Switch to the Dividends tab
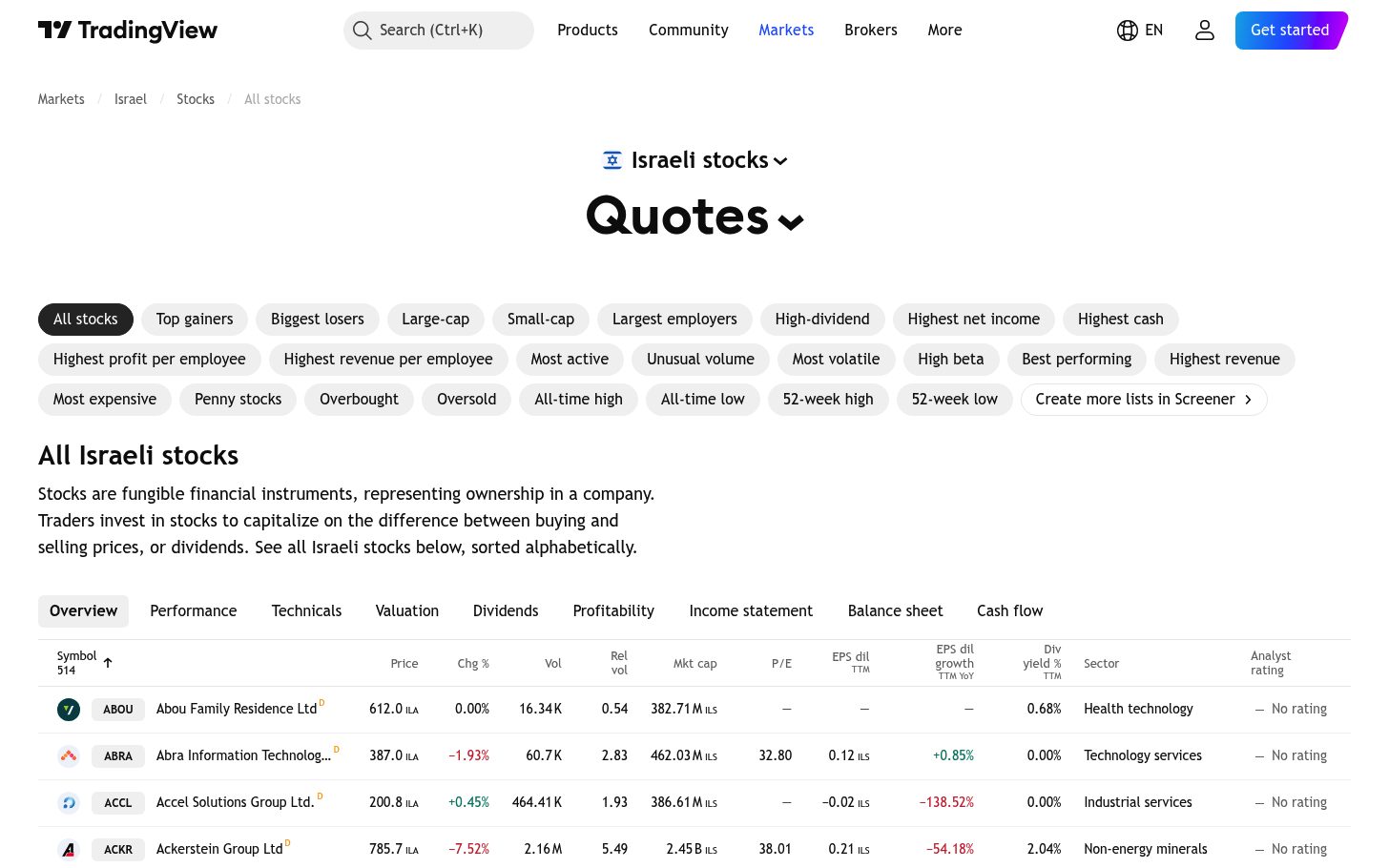 click(x=506, y=611)
